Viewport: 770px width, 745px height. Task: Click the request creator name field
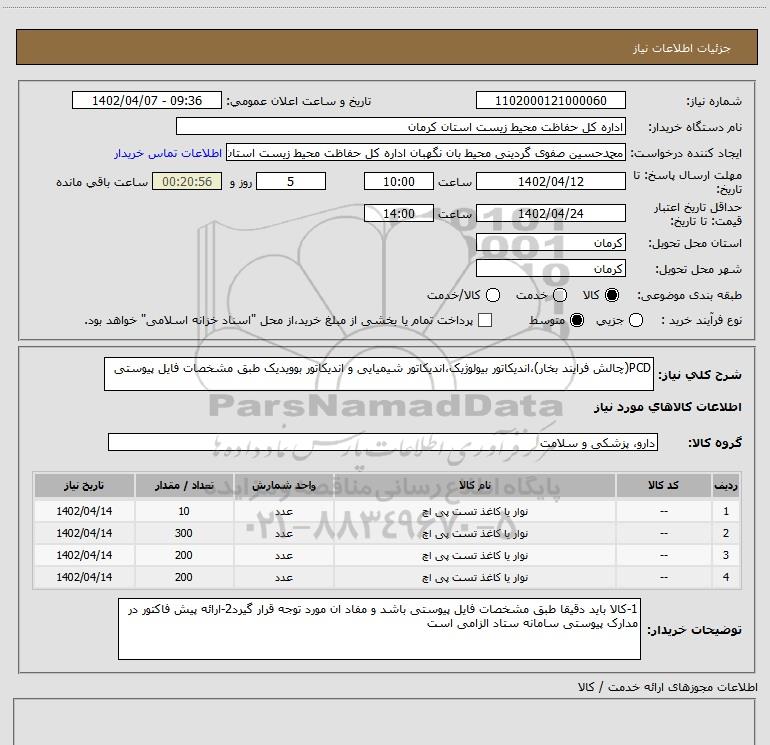pos(425,153)
